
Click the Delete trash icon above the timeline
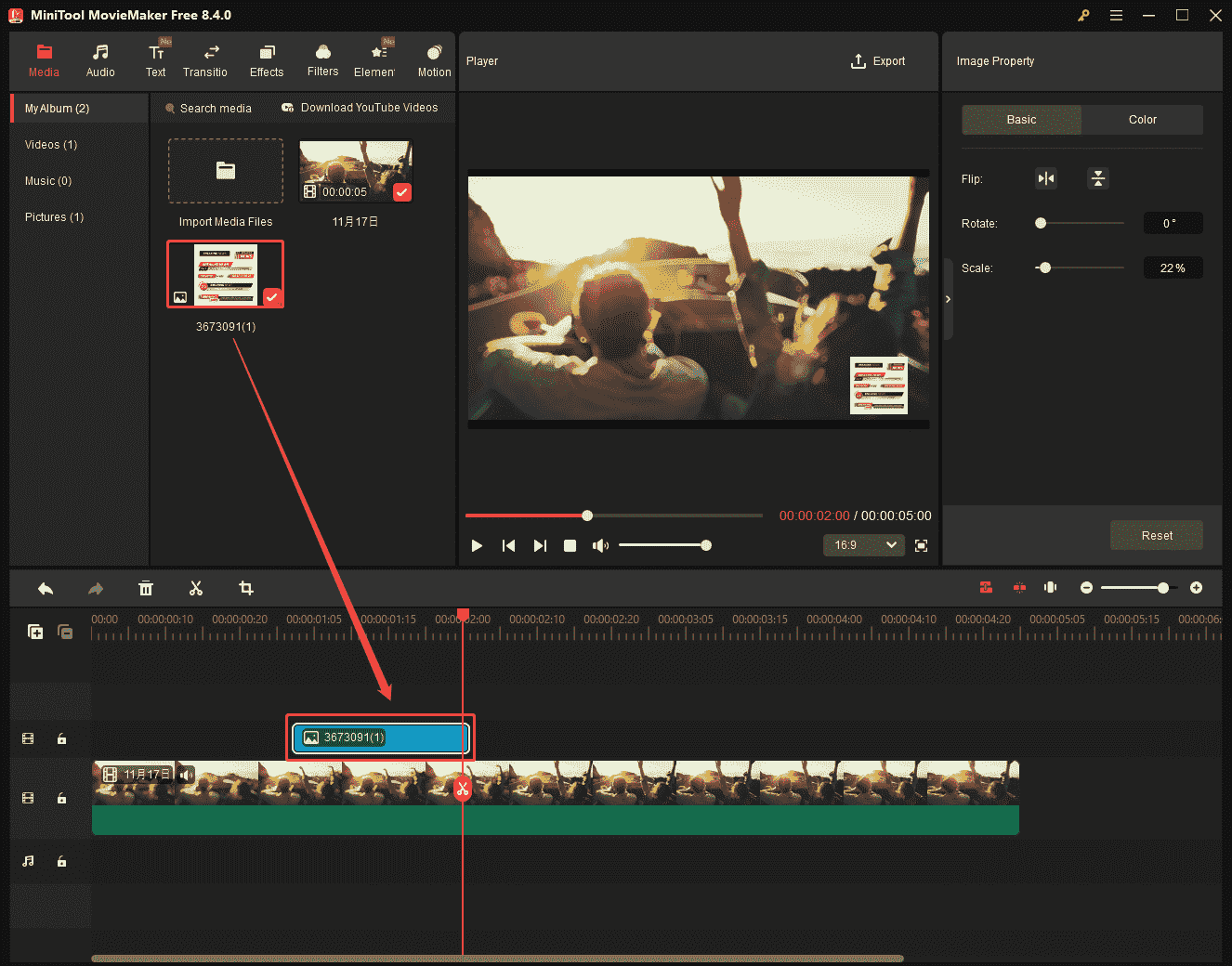[146, 588]
